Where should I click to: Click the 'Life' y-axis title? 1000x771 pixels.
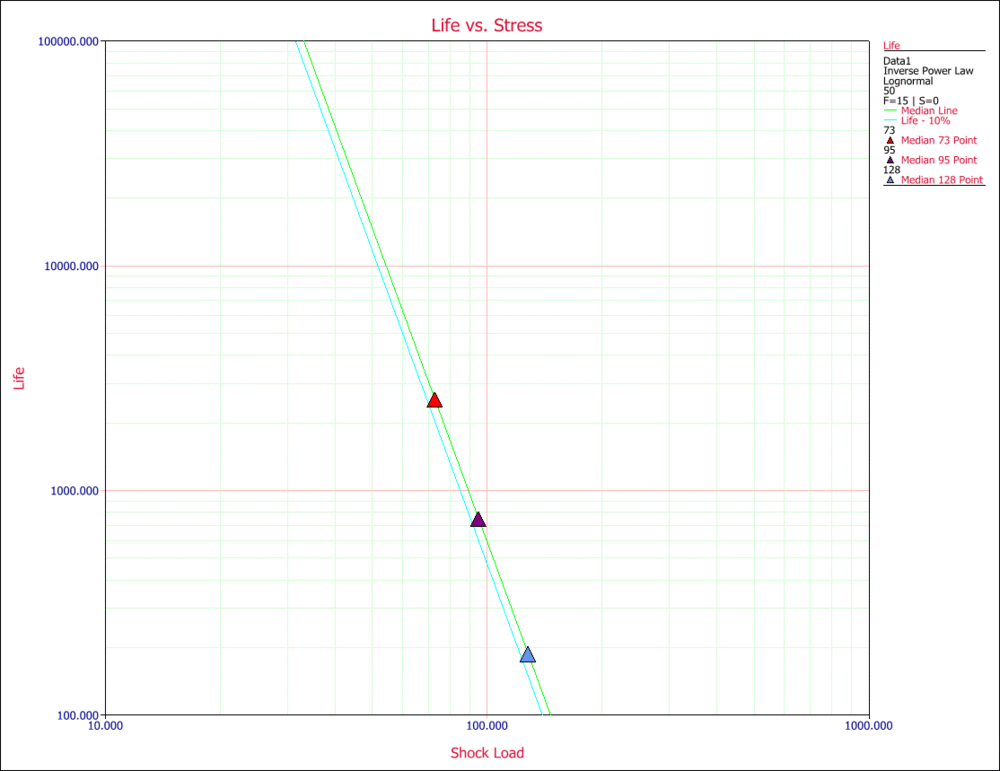[x=18, y=378]
